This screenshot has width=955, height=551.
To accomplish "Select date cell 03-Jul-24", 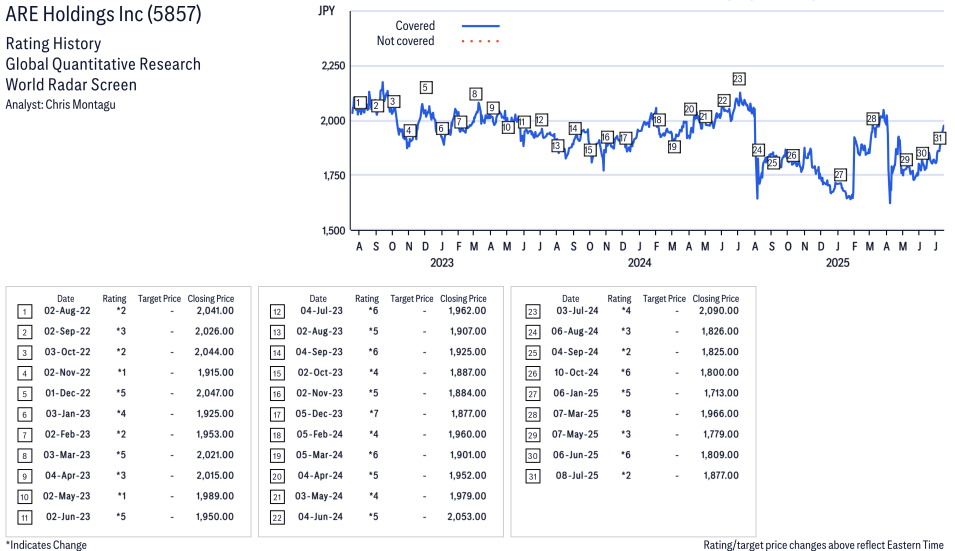I will pyautogui.click(x=577, y=311).
